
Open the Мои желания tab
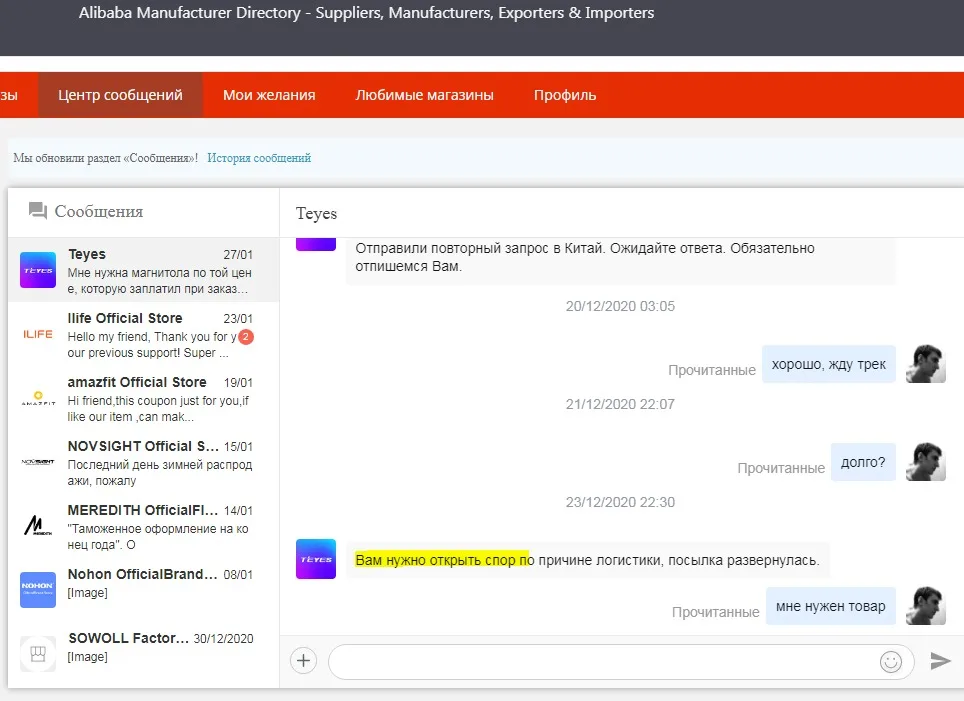pyautogui.click(x=269, y=95)
